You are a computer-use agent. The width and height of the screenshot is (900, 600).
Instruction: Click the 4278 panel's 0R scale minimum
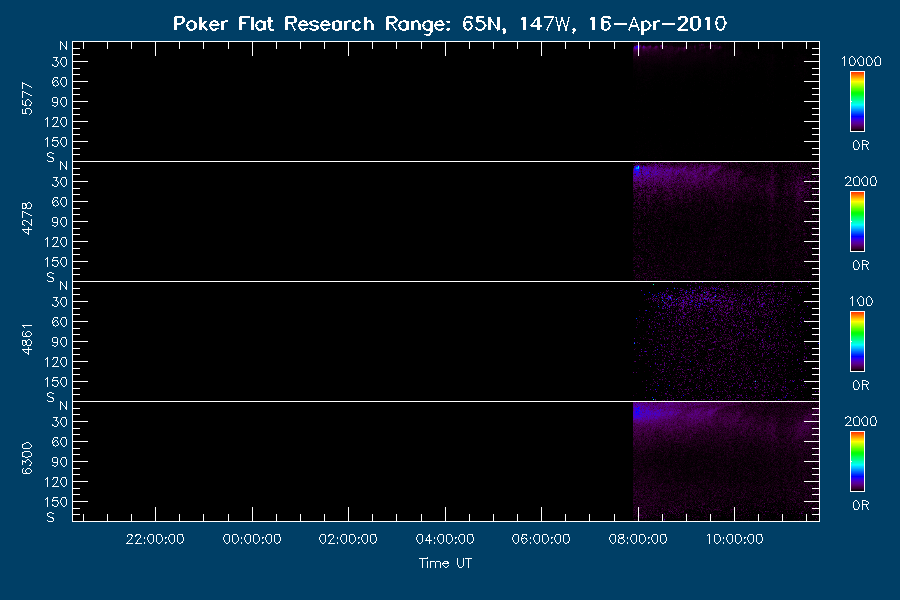pos(860,265)
